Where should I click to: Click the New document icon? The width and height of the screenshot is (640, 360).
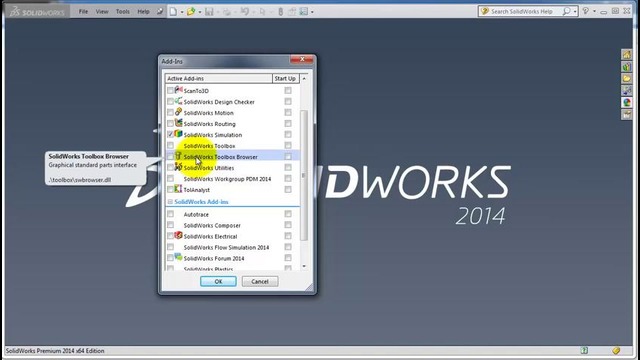[x=174, y=11]
